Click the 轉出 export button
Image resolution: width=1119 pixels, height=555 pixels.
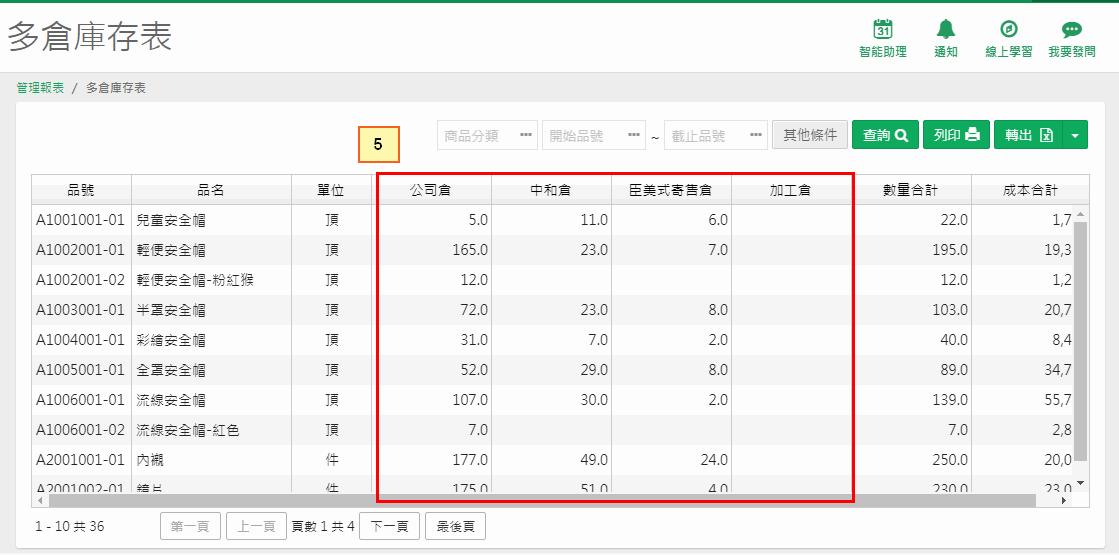(x=1028, y=135)
